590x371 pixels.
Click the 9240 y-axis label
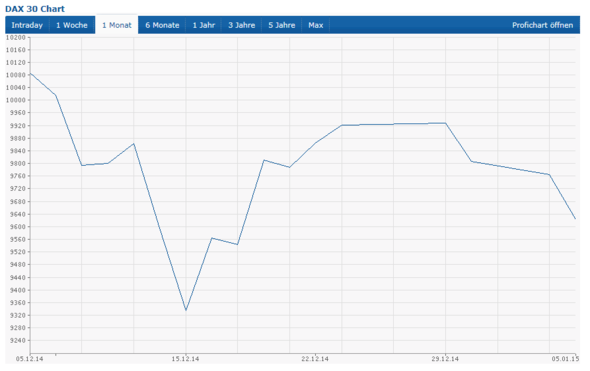pos(18,341)
